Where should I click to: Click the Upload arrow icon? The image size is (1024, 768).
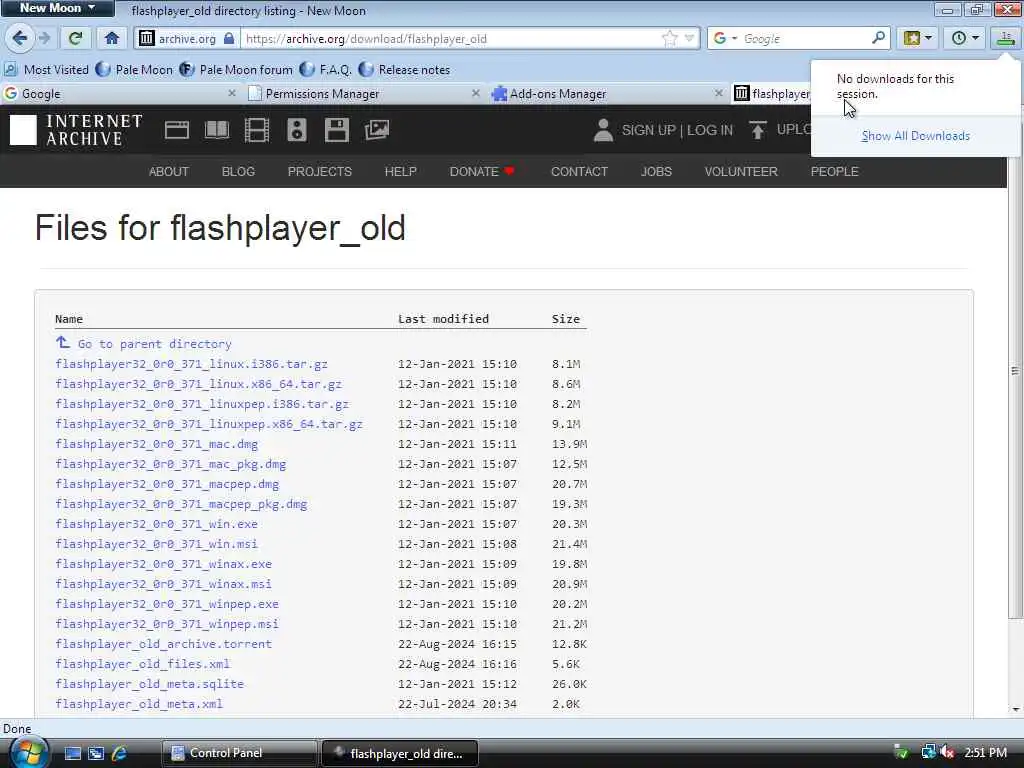[x=758, y=130]
